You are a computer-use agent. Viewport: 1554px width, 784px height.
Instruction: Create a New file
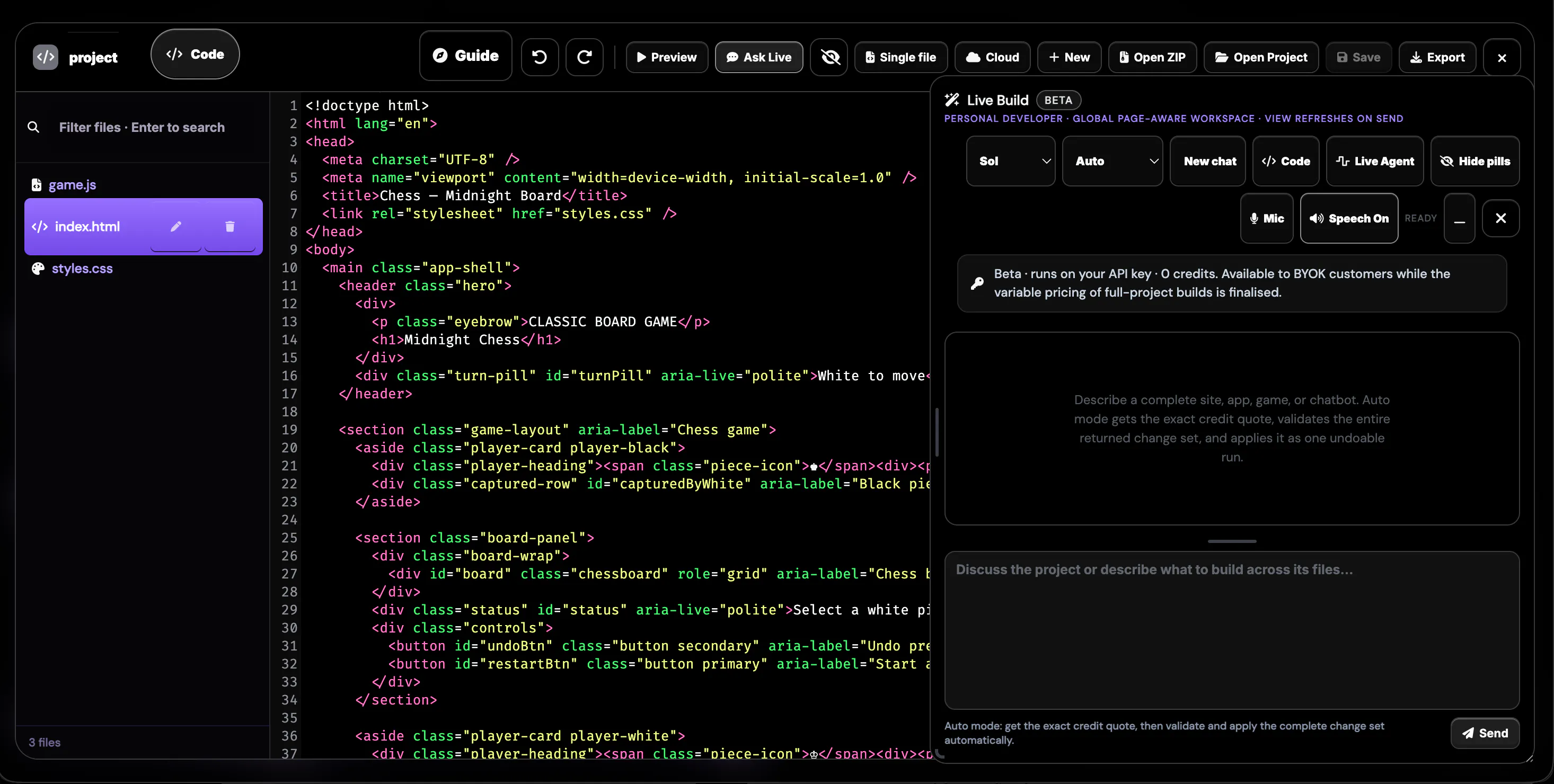(1069, 57)
